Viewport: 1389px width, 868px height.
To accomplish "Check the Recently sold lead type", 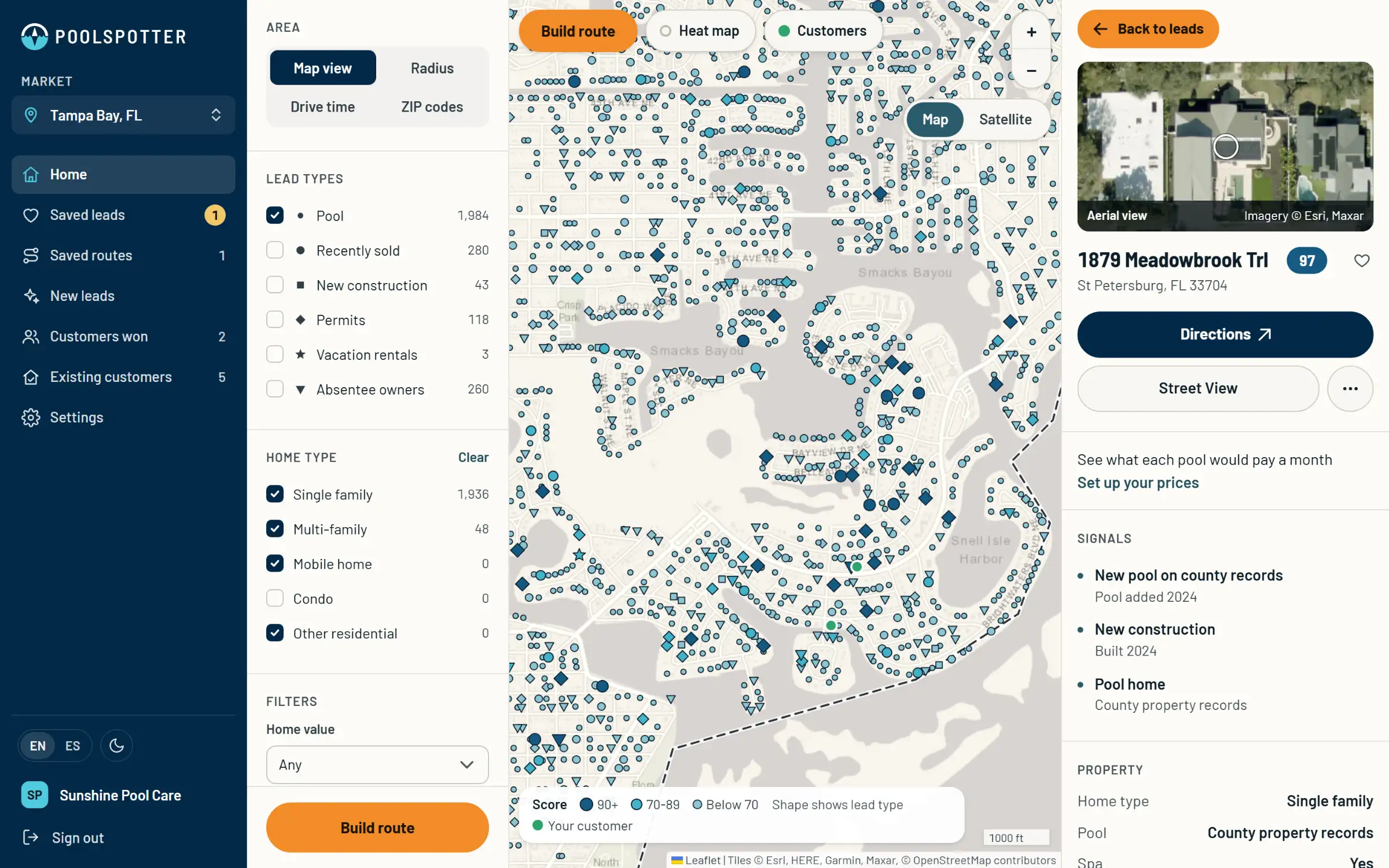I will (x=275, y=250).
